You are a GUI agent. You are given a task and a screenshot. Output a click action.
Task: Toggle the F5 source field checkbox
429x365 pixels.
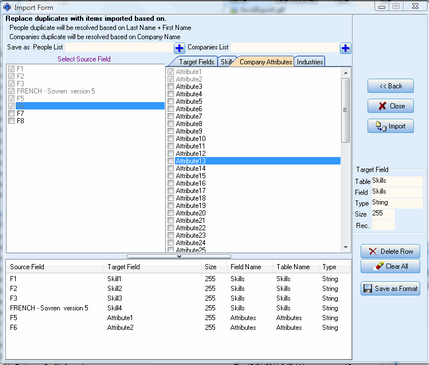[12, 98]
